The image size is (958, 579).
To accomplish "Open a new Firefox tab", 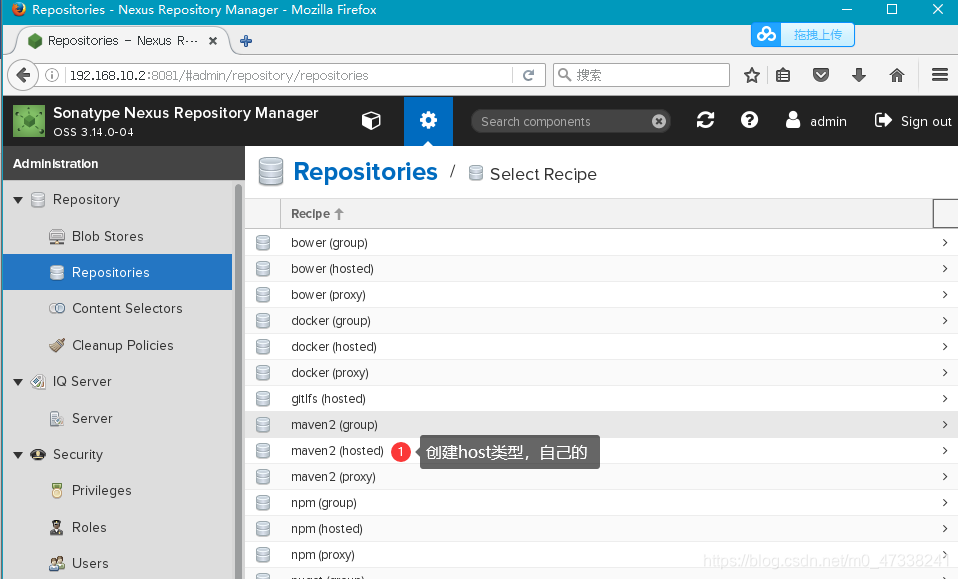I will pos(246,41).
